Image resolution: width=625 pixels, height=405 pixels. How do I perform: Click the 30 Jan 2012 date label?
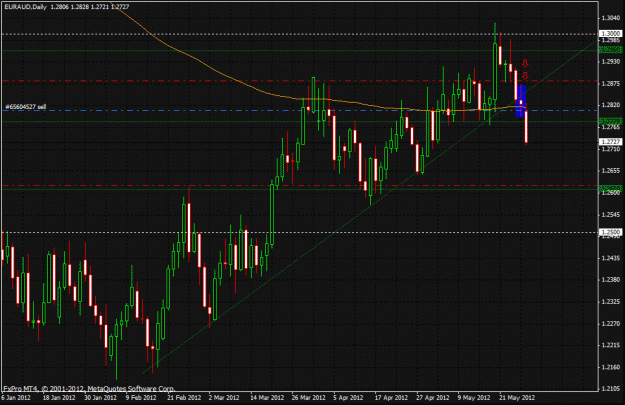click(x=100, y=397)
